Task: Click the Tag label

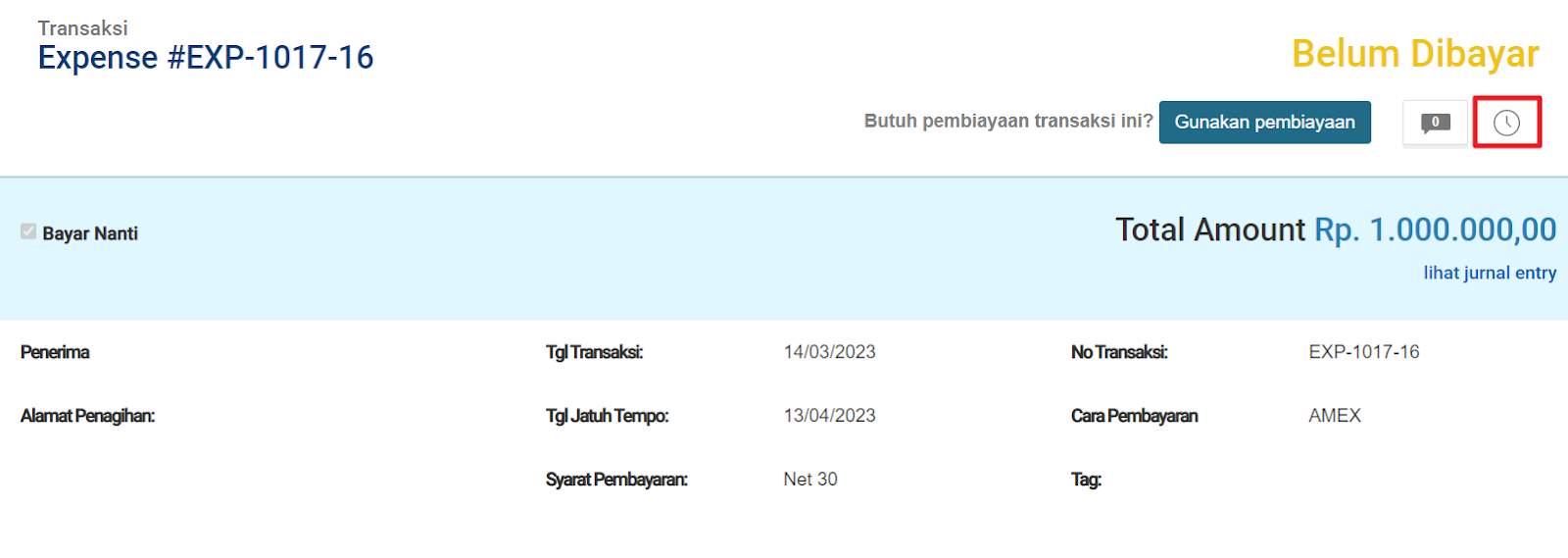Action: (1086, 480)
